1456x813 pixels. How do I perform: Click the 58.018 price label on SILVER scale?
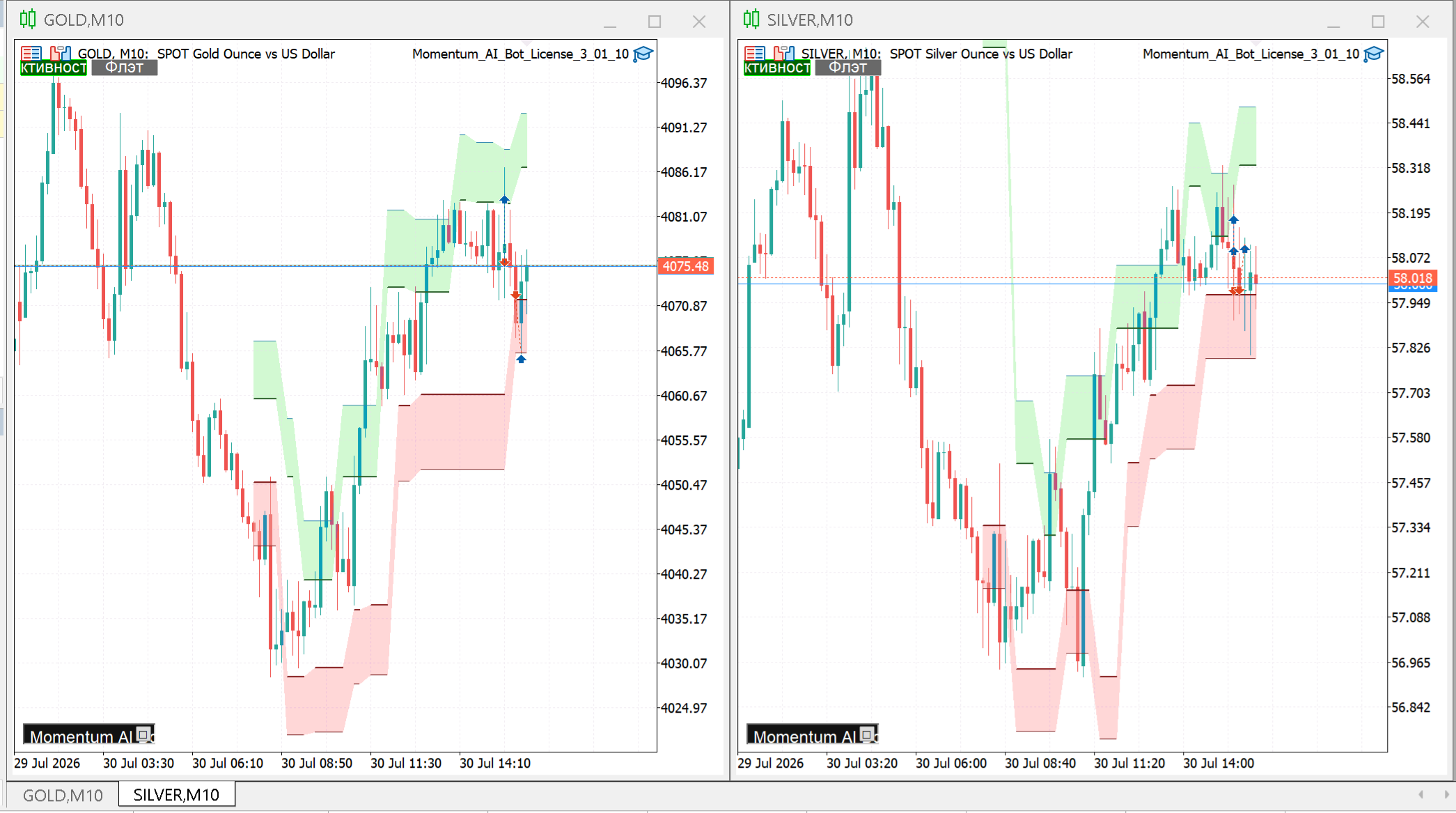pos(1412,278)
